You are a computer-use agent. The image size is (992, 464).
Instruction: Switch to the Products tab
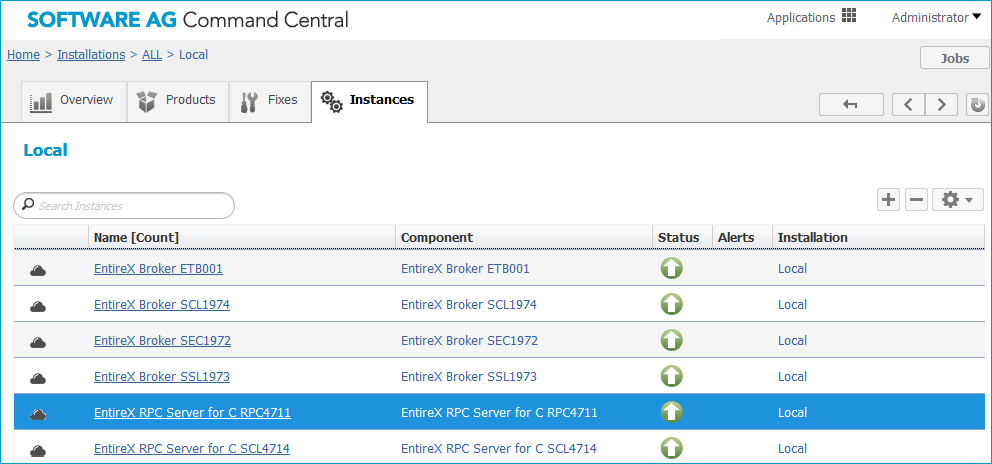click(x=178, y=100)
